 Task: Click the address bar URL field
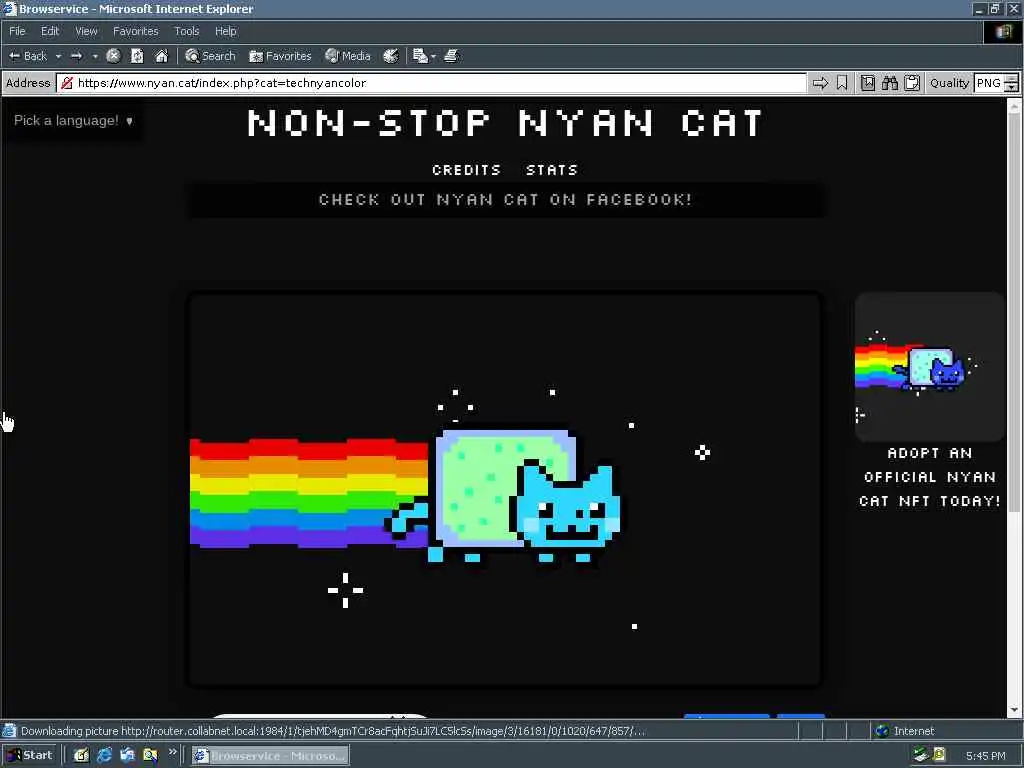point(431,83)
